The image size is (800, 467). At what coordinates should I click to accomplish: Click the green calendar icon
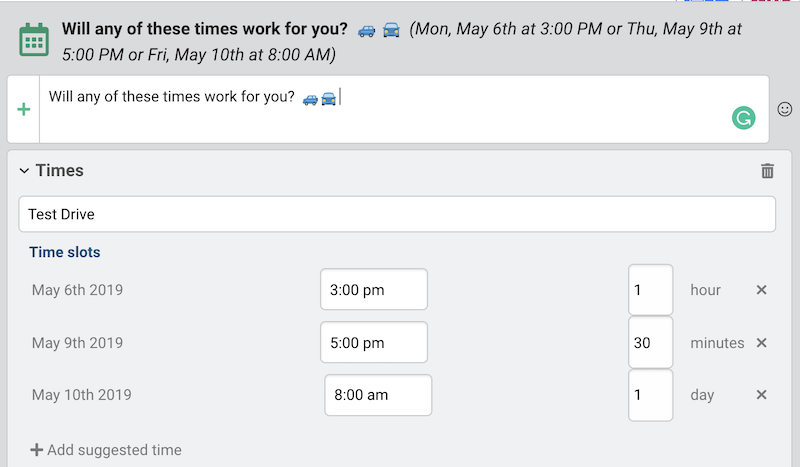[x=34, y=40]
